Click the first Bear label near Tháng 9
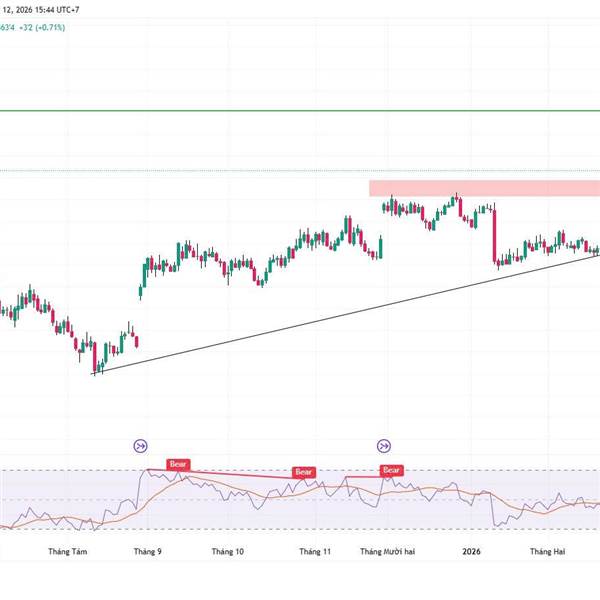The width and height of the screenshot is (600, 600). [178, 465]
